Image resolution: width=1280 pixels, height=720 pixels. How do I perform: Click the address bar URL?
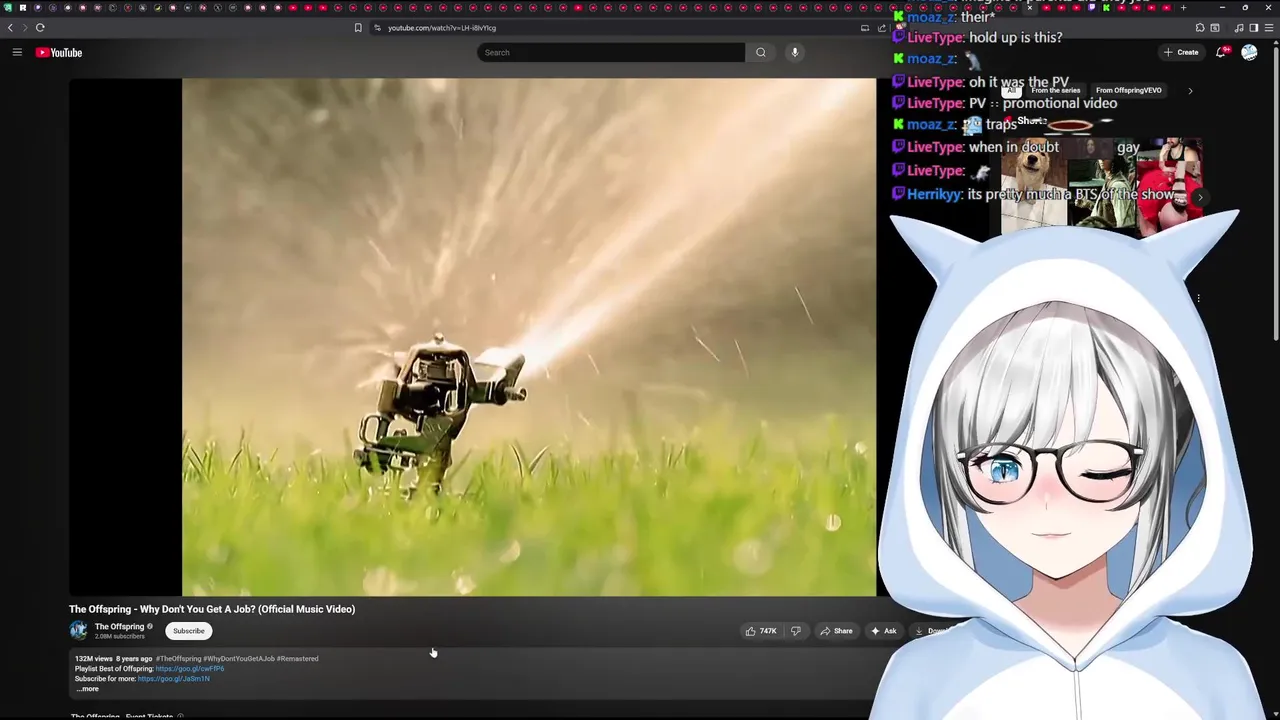pyautogui.click(x=442, y=28)
